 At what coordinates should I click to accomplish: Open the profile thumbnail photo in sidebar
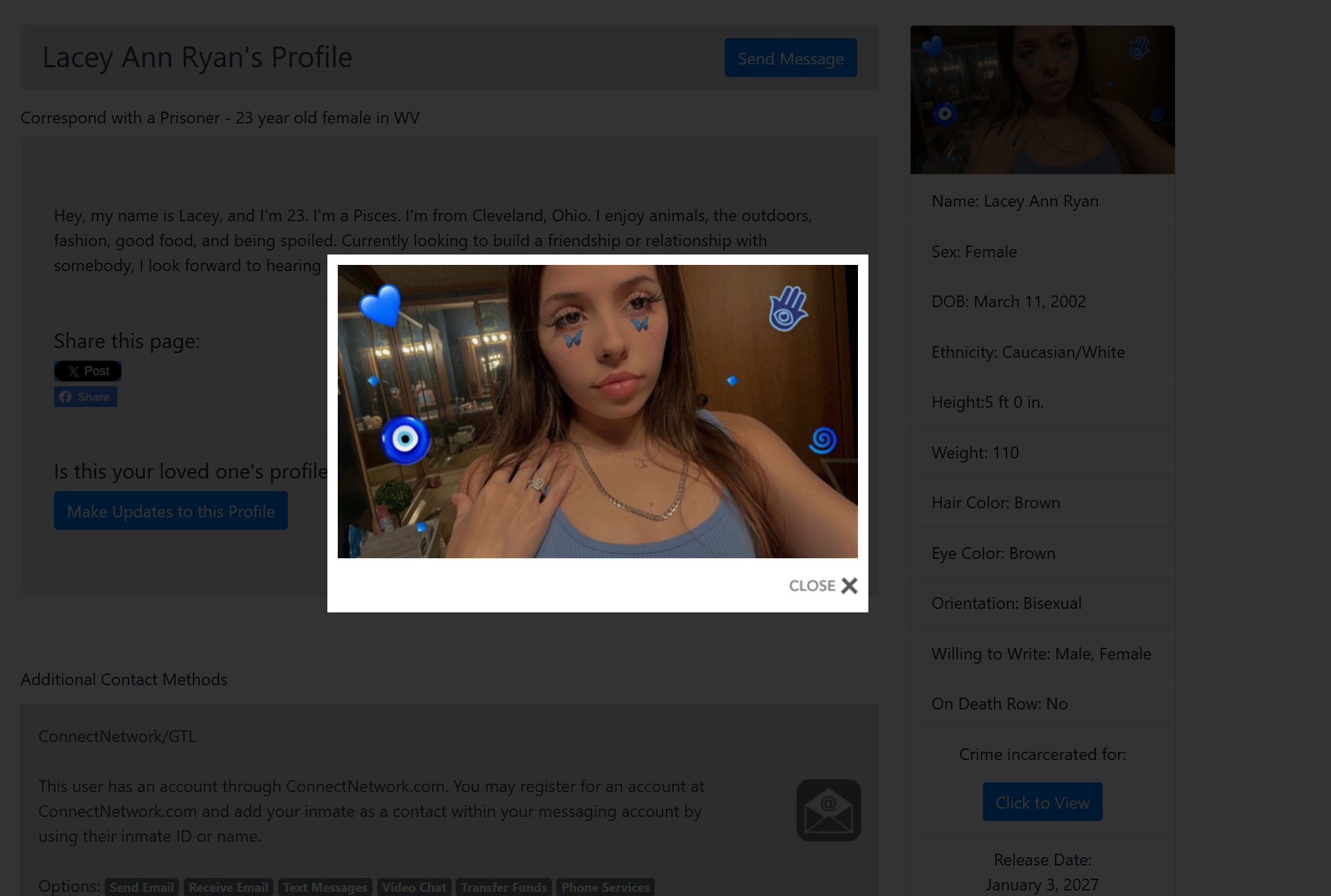coord(1042,100)
